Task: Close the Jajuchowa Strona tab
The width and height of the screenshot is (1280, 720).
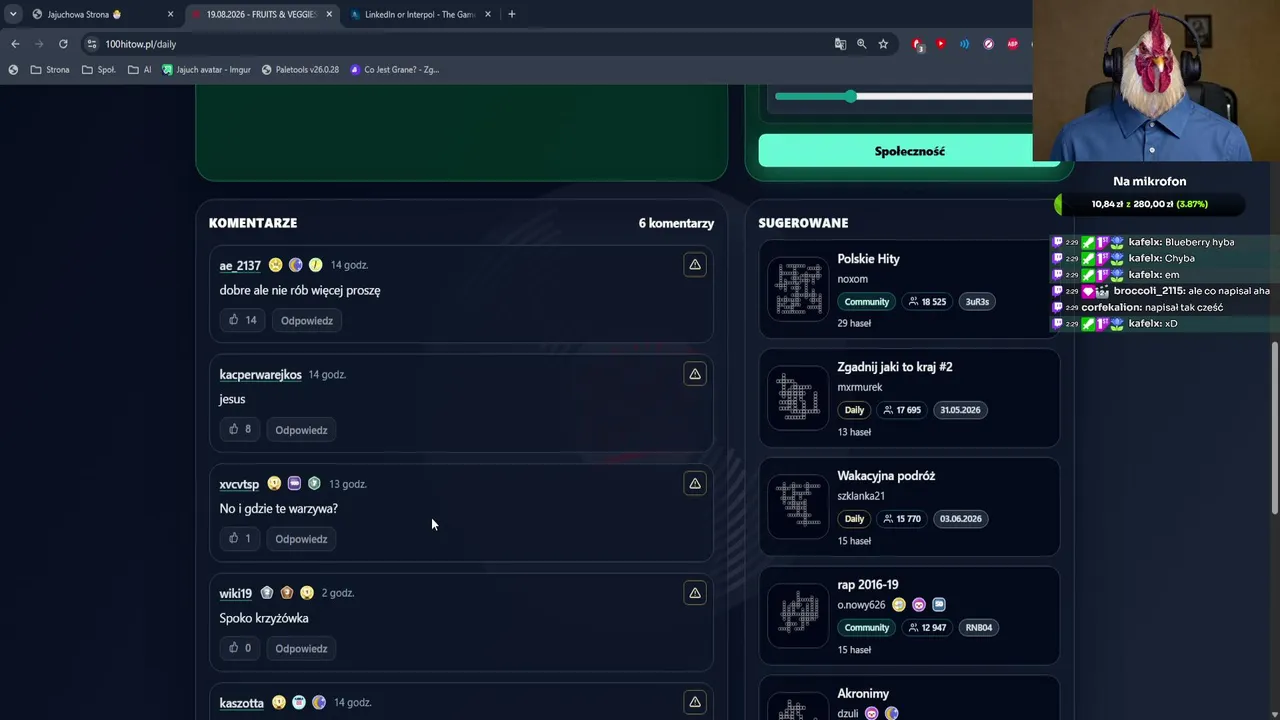Action: pyautogui.click(x=170, y=14)
